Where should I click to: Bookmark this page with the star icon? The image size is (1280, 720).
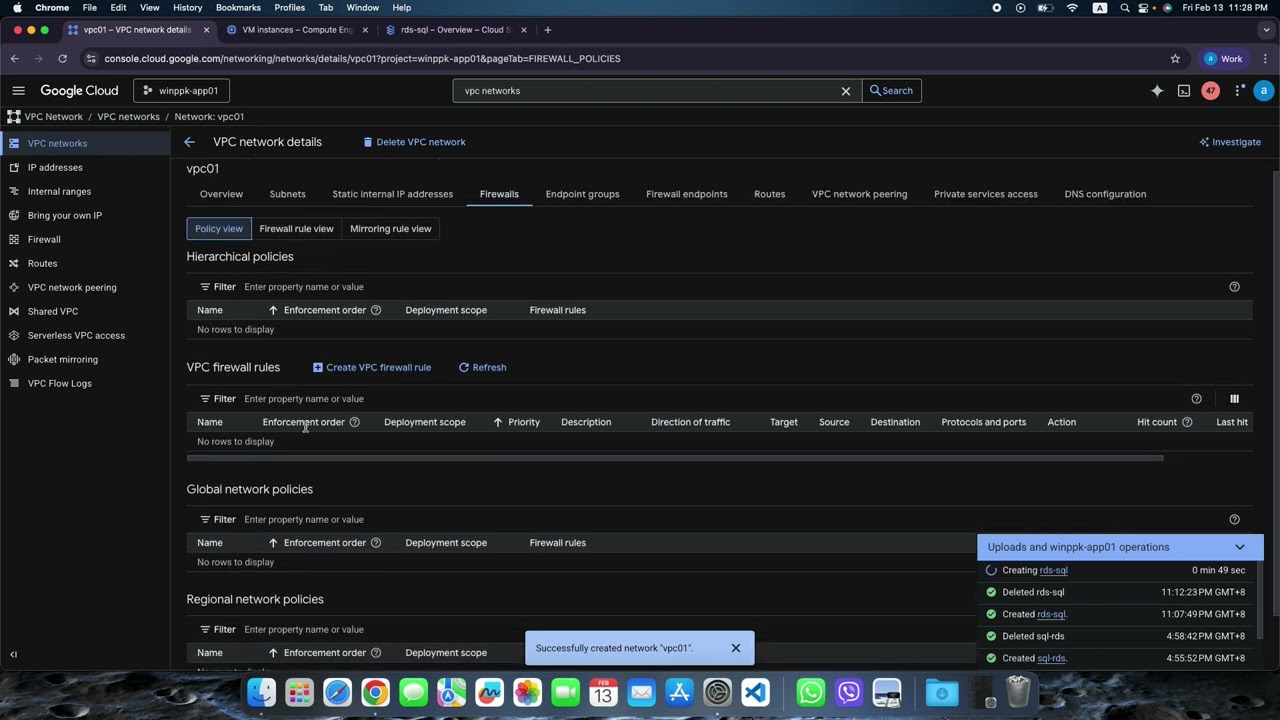(1175, 59)
